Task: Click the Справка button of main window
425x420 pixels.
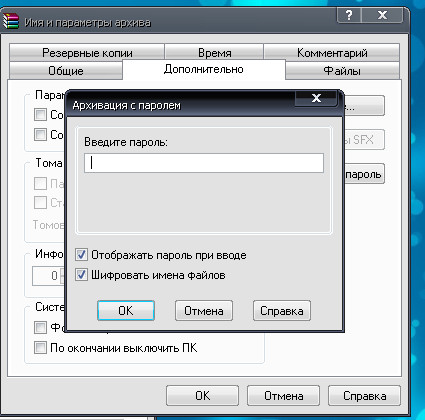Action: pos(364,396)
